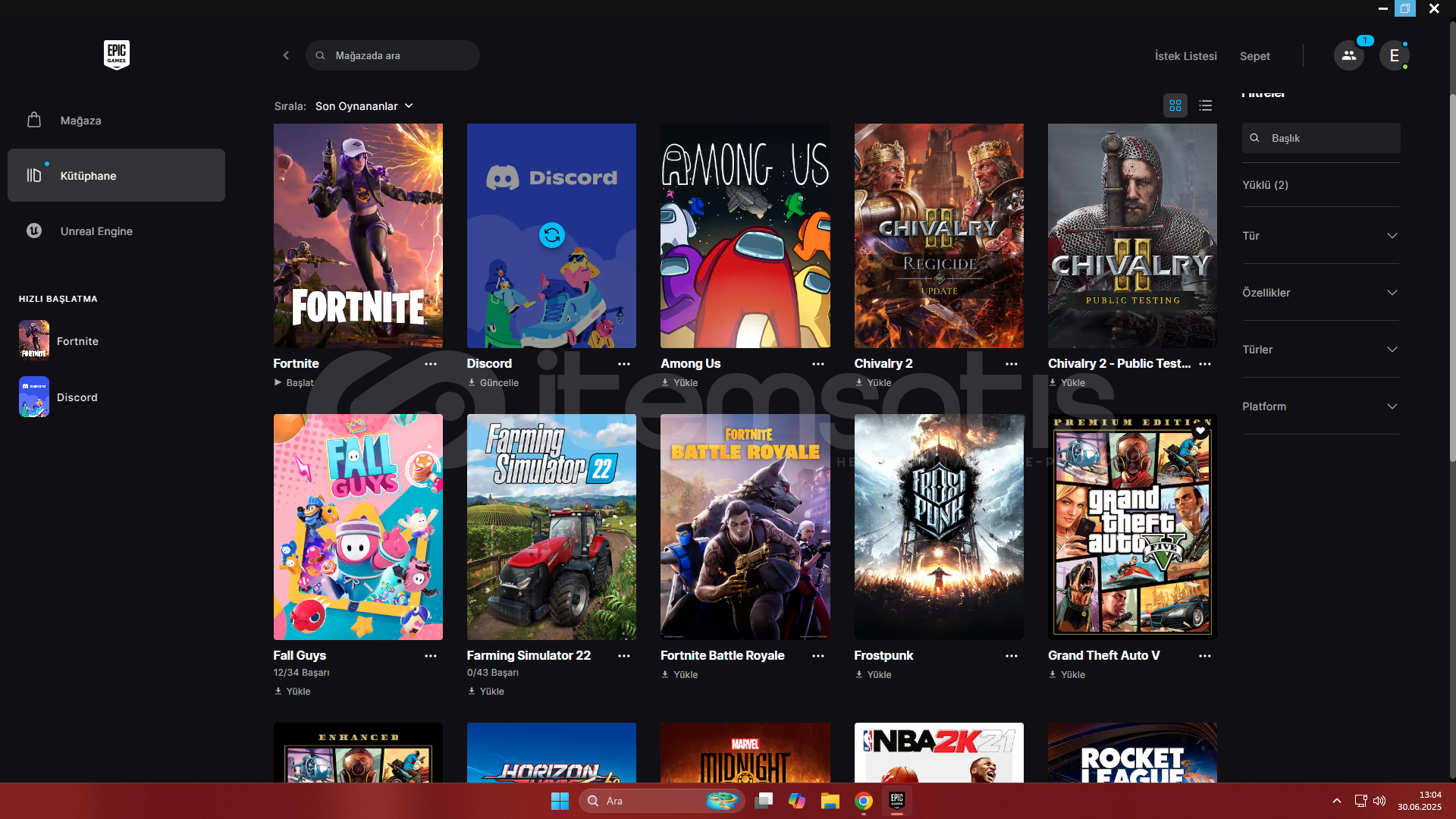The image size is (1456, 819).
Task: Launch Fortnite from quick launch list
Action: pyautogui.click(x=61, y=340)
